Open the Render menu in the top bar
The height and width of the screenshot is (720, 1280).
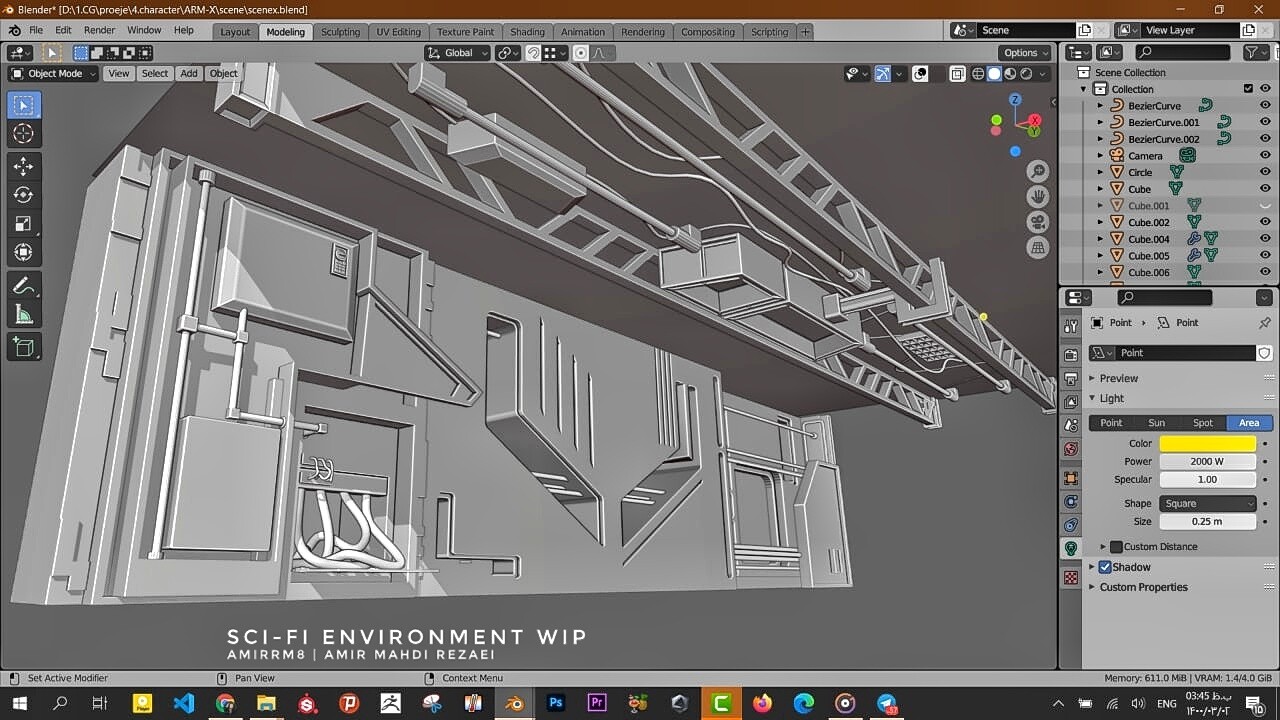[99, 30]
